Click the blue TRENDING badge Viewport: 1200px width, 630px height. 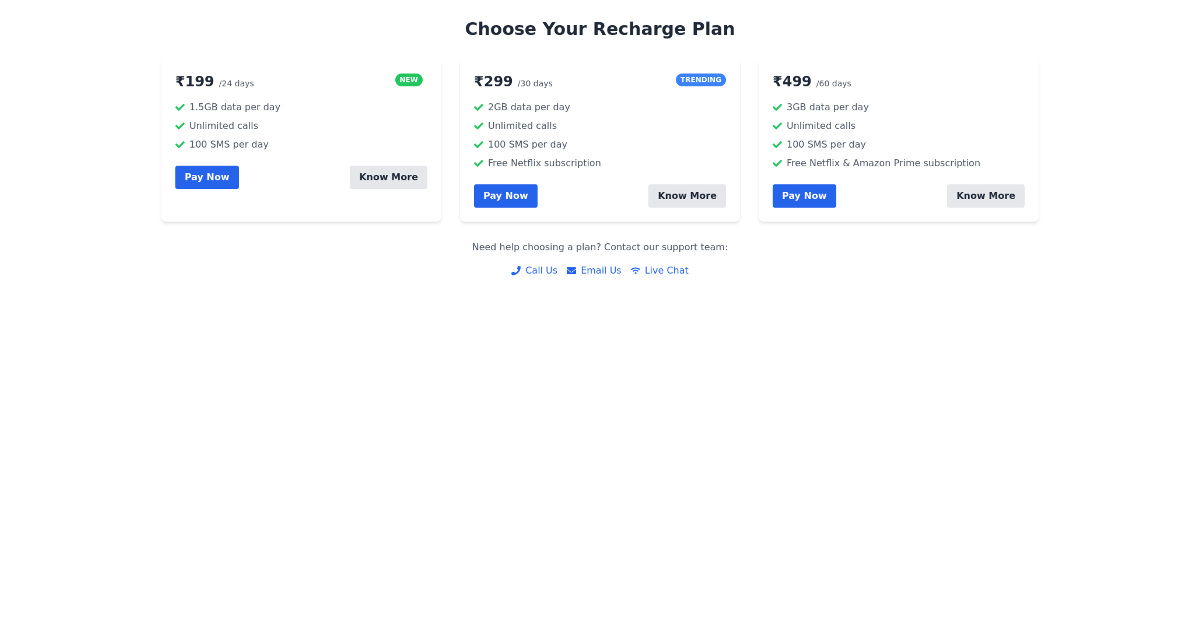(701, 79)
